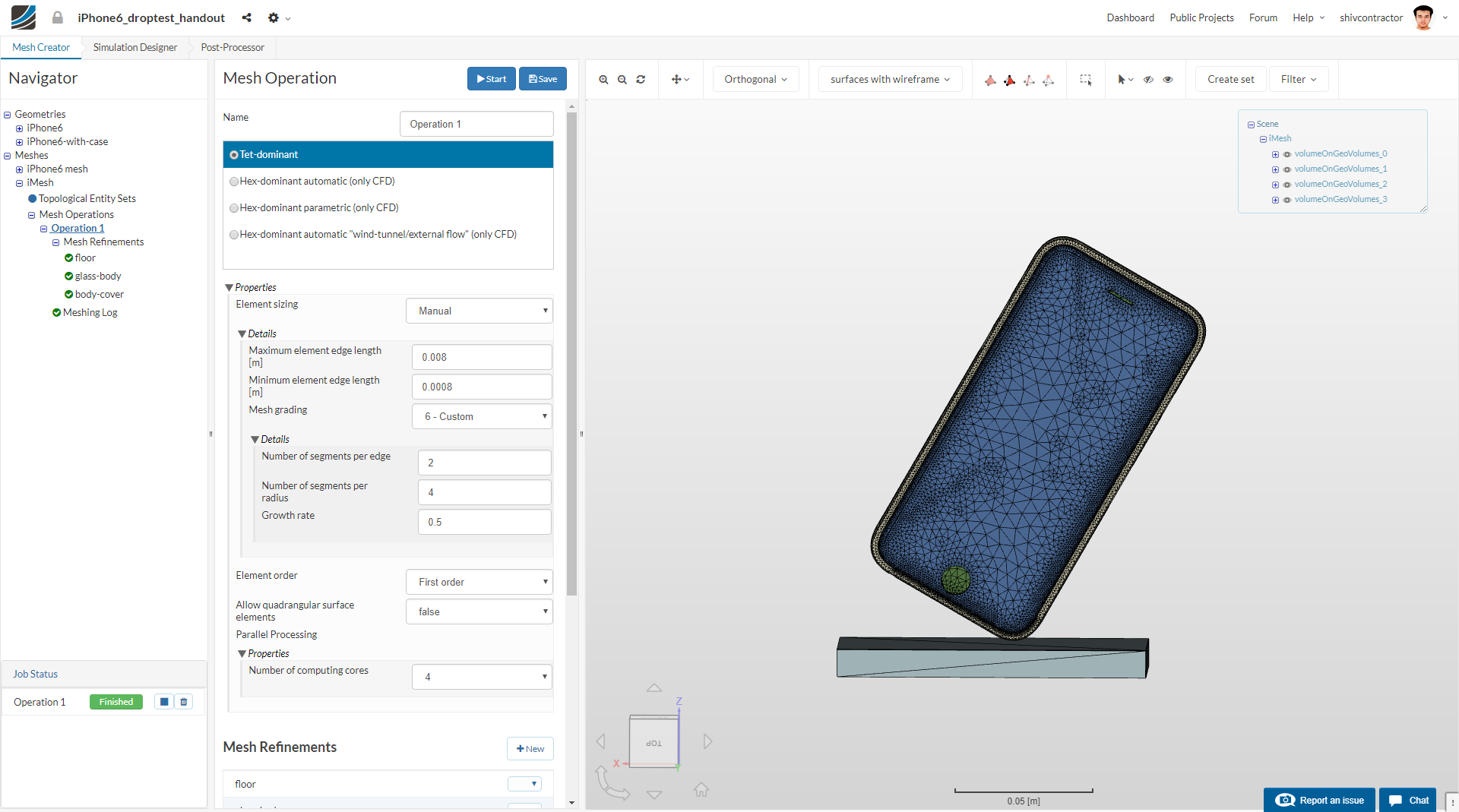Expand the volumeOnGeoVolumes_0 scene item
The height and width of the screenshot is (812, 1459).
[x=1275, y=153]
